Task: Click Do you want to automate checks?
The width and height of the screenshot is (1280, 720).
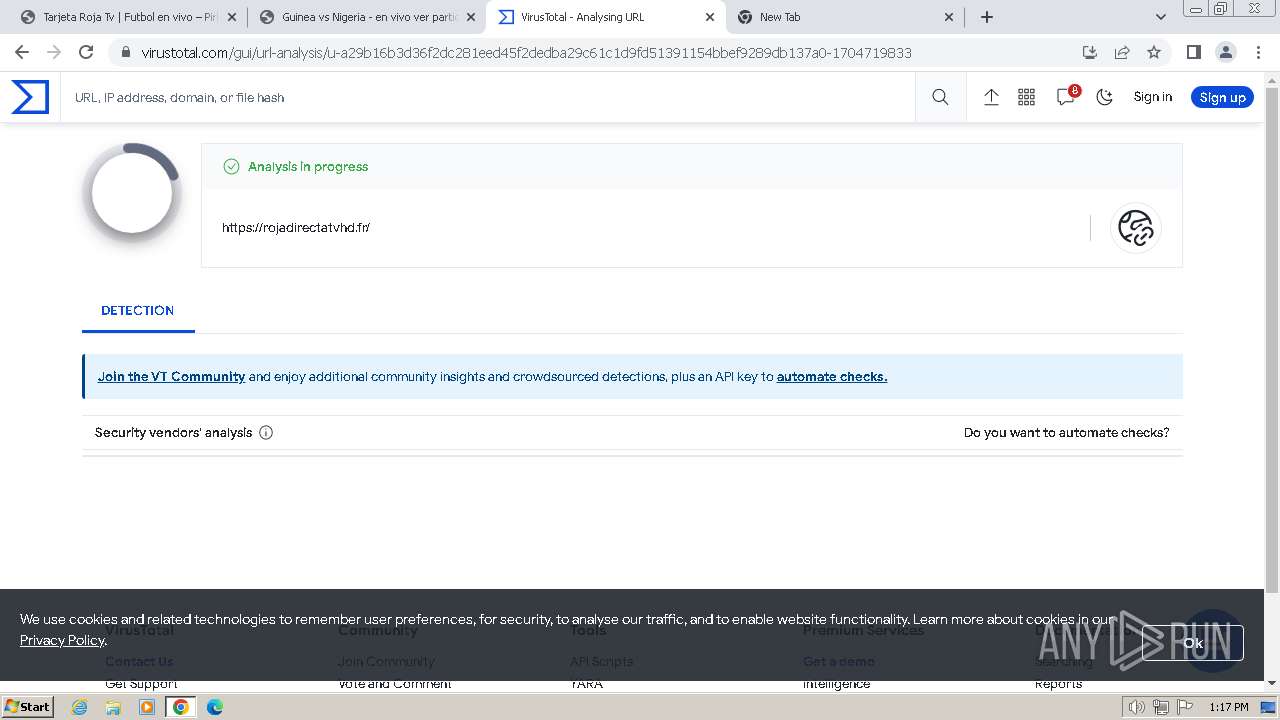Action: (x=1066, y=433)
